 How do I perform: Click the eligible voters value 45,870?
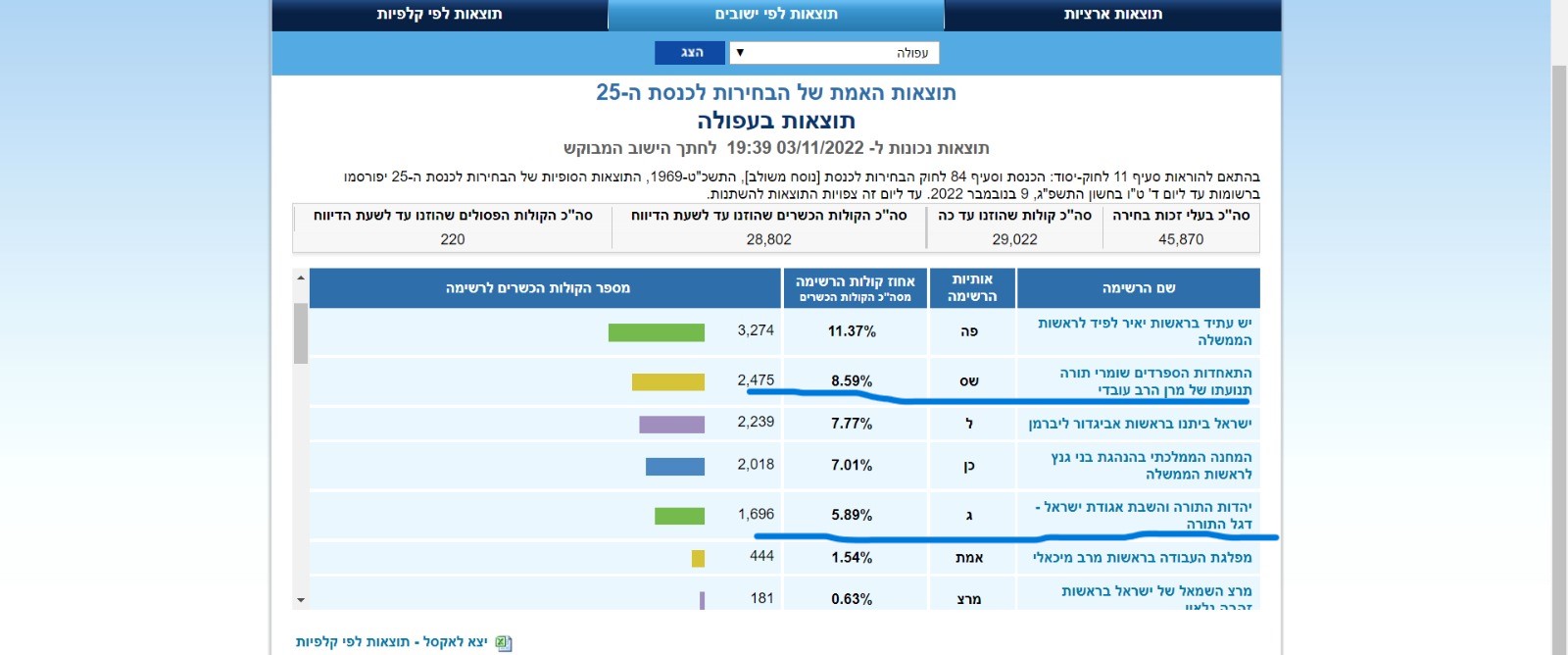(1181, 239)
